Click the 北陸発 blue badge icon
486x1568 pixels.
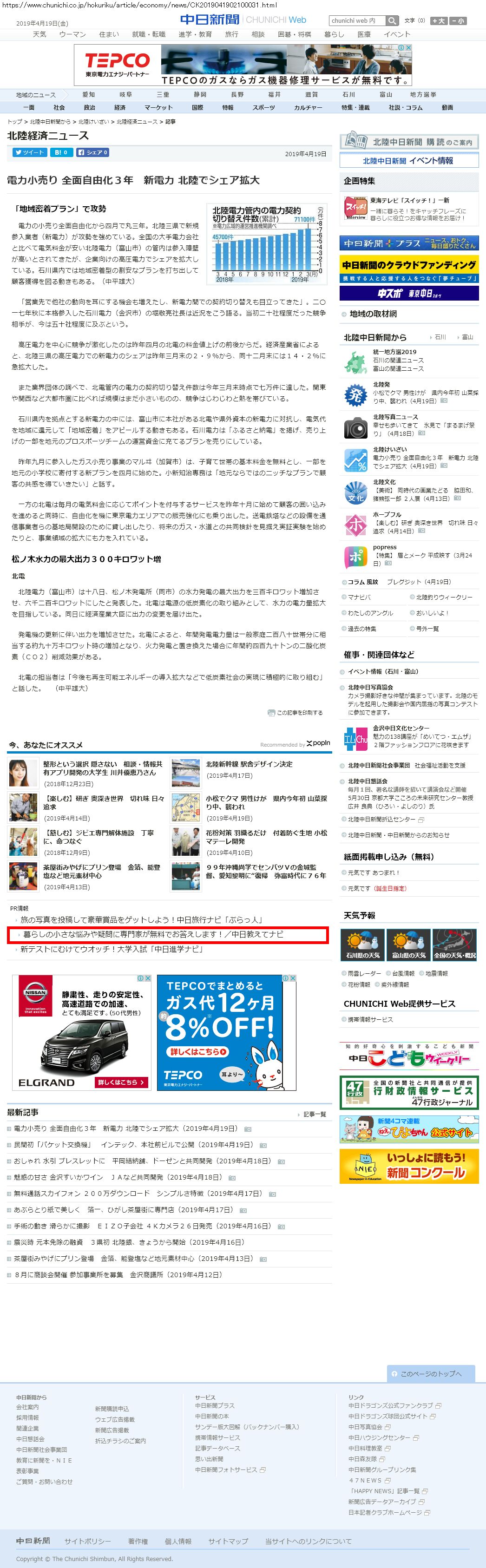tap(355, 395)
